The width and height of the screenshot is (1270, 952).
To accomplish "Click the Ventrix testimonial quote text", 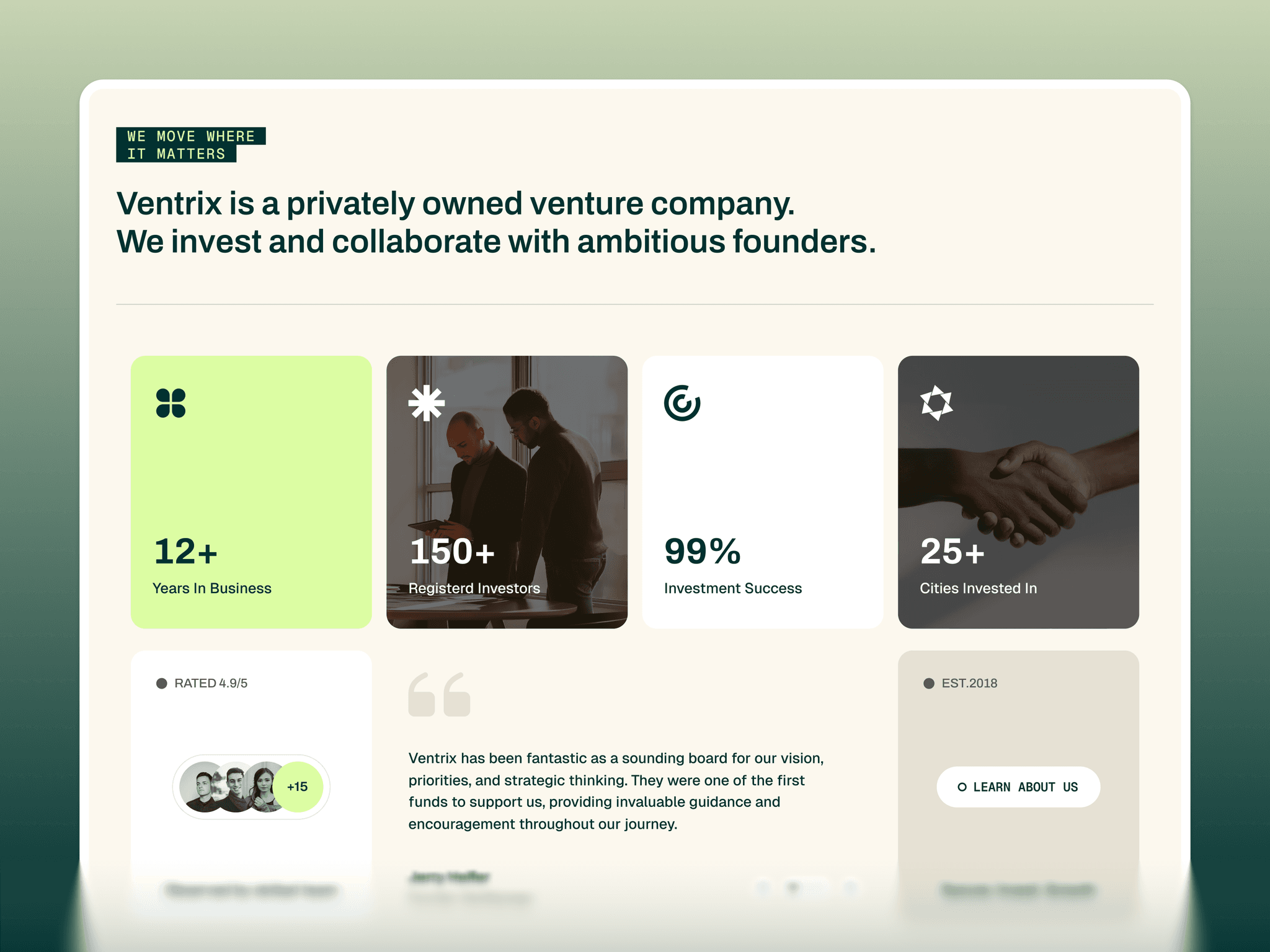I will [616, 791].
